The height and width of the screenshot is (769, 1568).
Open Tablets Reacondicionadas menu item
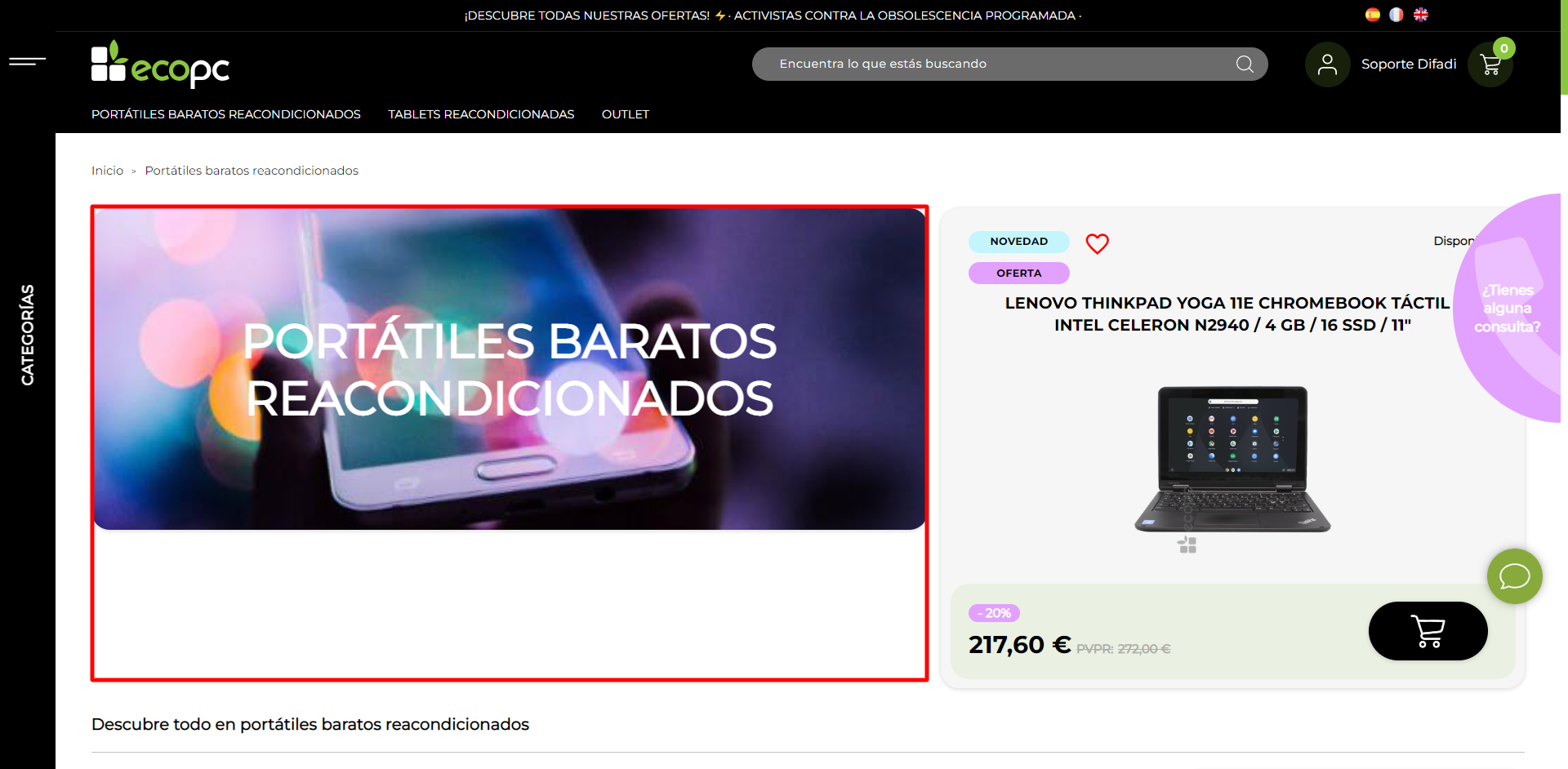481,114
